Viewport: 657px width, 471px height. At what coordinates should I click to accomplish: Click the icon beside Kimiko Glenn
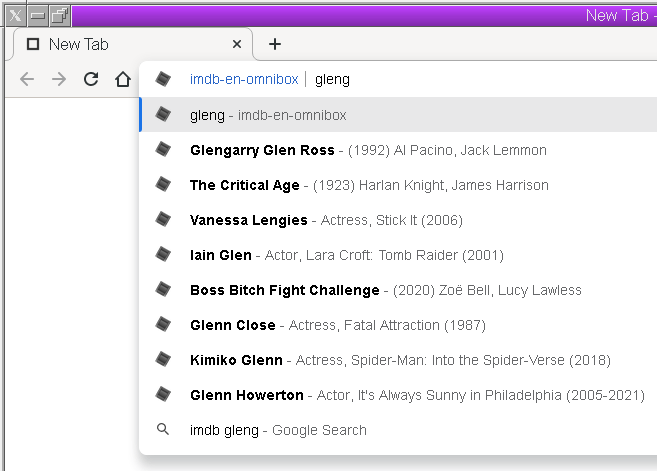163,359
